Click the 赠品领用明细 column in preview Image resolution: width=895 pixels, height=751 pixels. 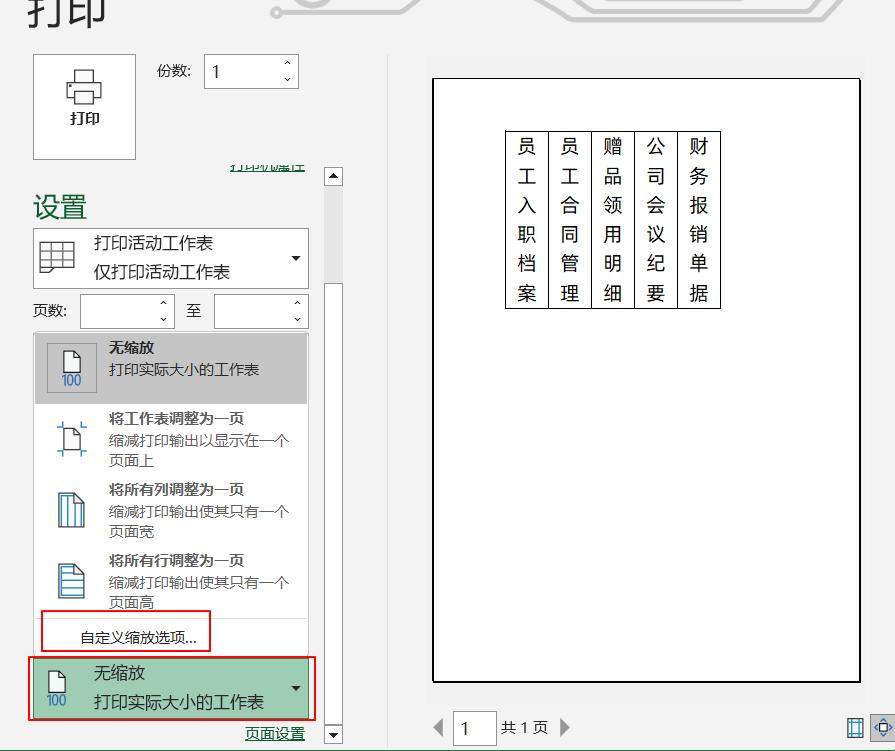(x=613, y=220)
